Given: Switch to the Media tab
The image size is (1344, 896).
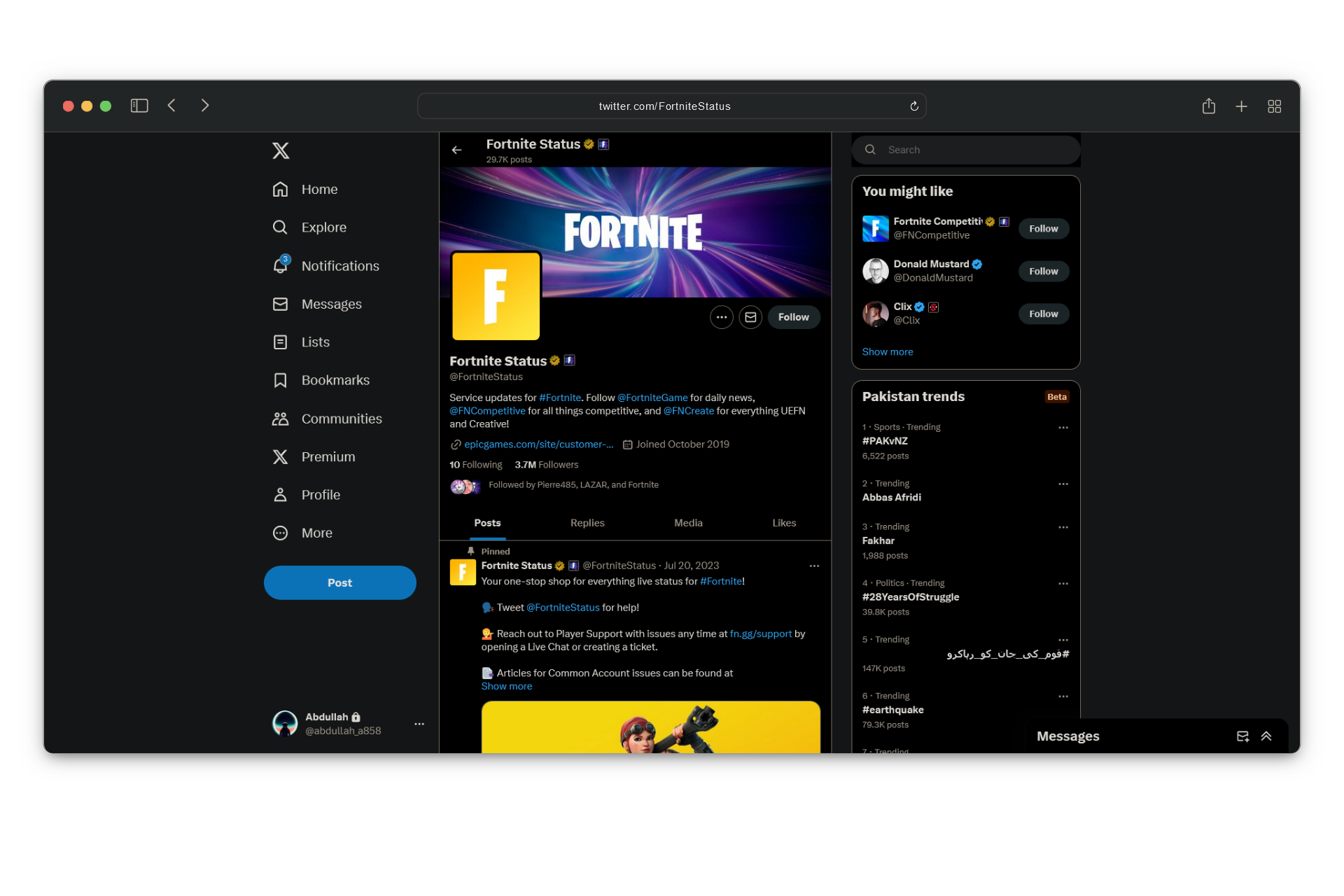Looking at the screenshot, I should [x=688, y=523].
